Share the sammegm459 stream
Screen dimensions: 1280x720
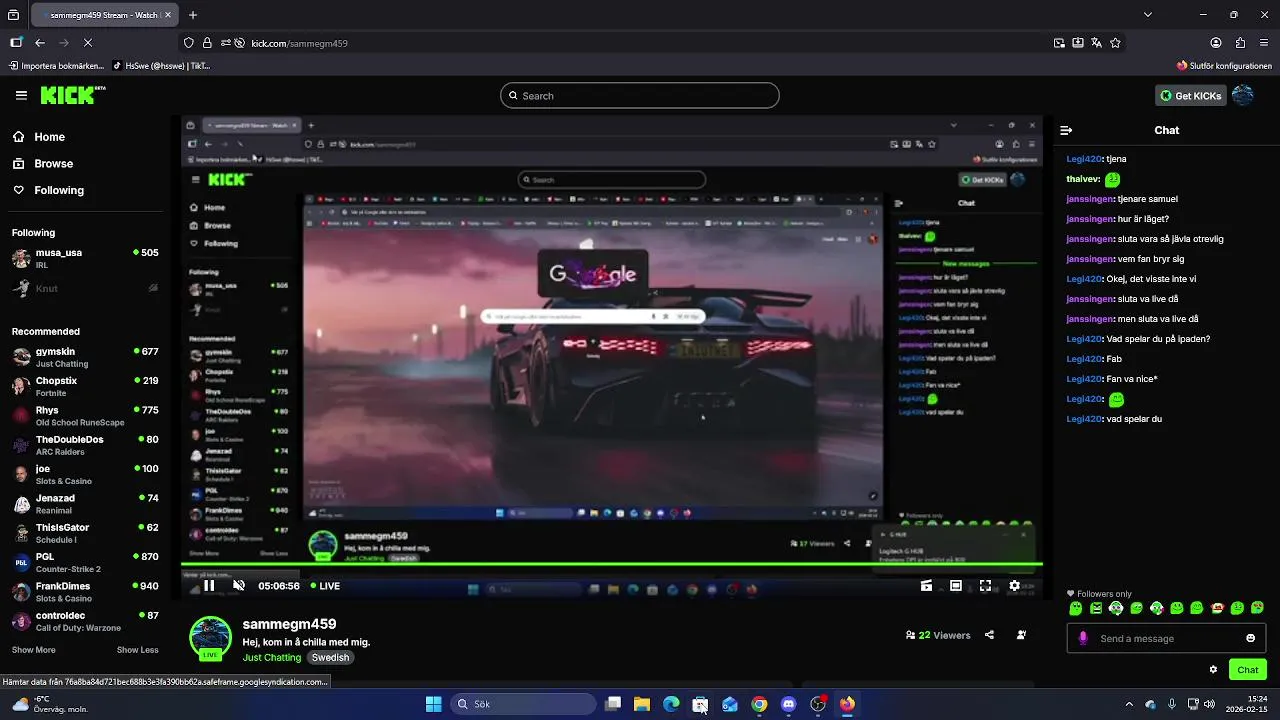click(989, 635)
